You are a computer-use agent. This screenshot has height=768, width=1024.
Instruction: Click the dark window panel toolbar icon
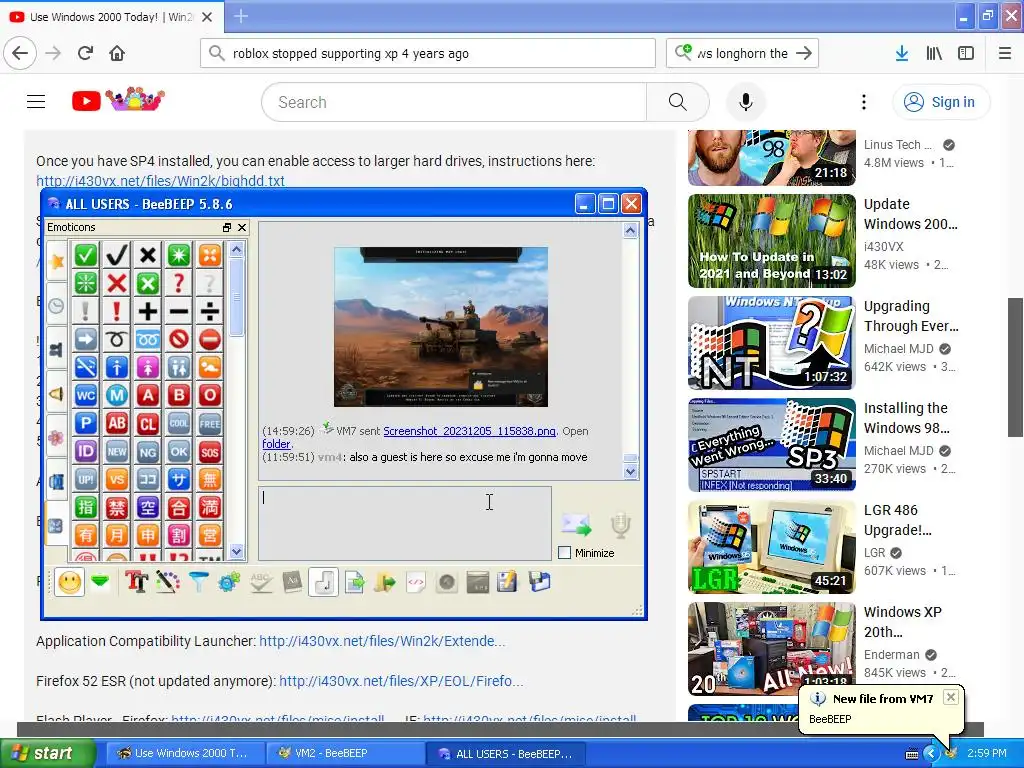coord(478,581)
